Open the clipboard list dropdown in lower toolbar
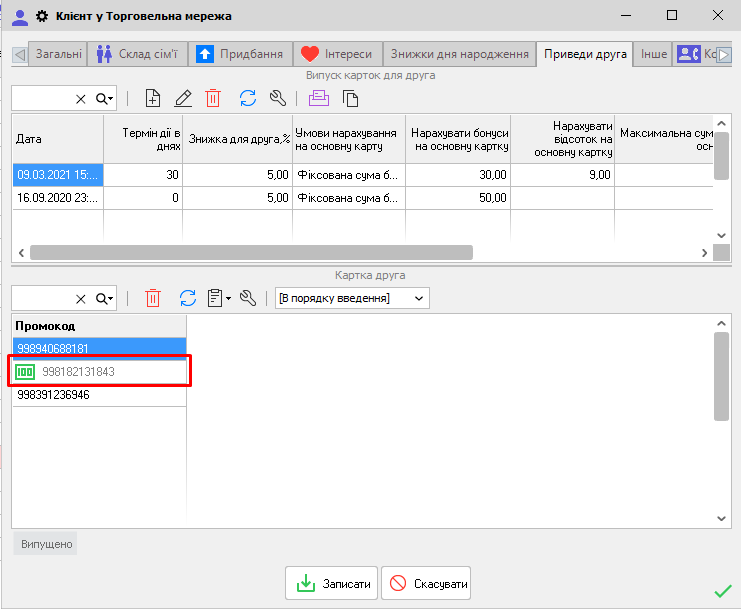 click(x=219, y=298)
